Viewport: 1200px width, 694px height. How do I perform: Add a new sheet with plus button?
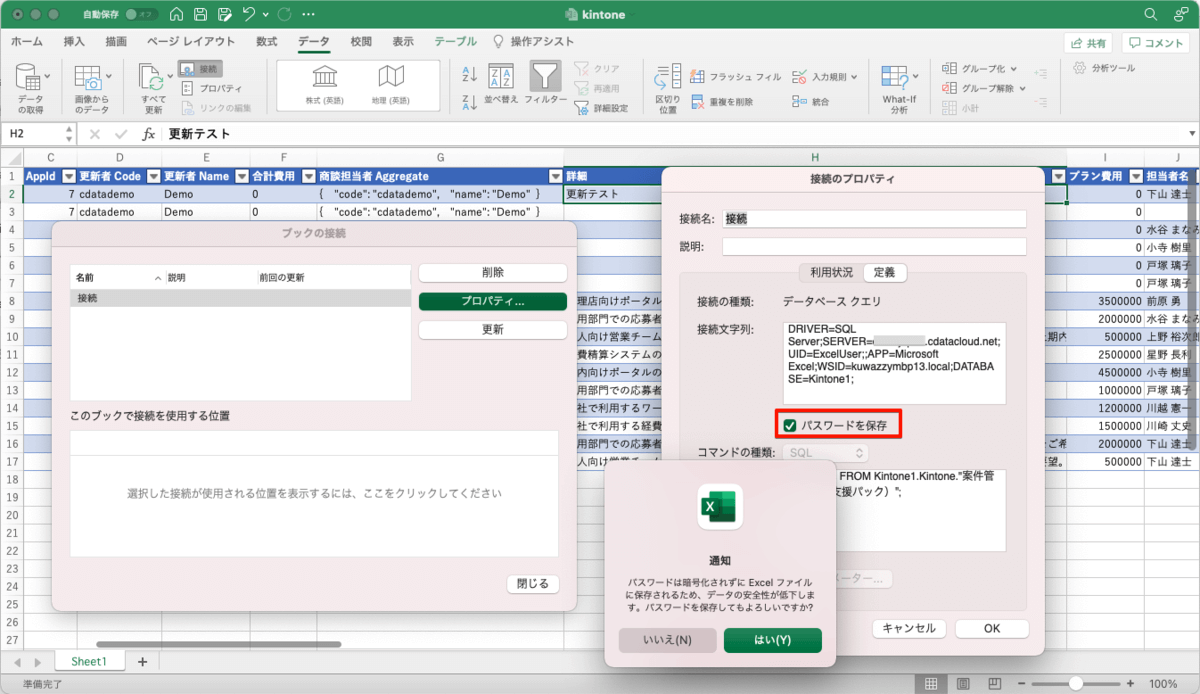pos(142,662)
